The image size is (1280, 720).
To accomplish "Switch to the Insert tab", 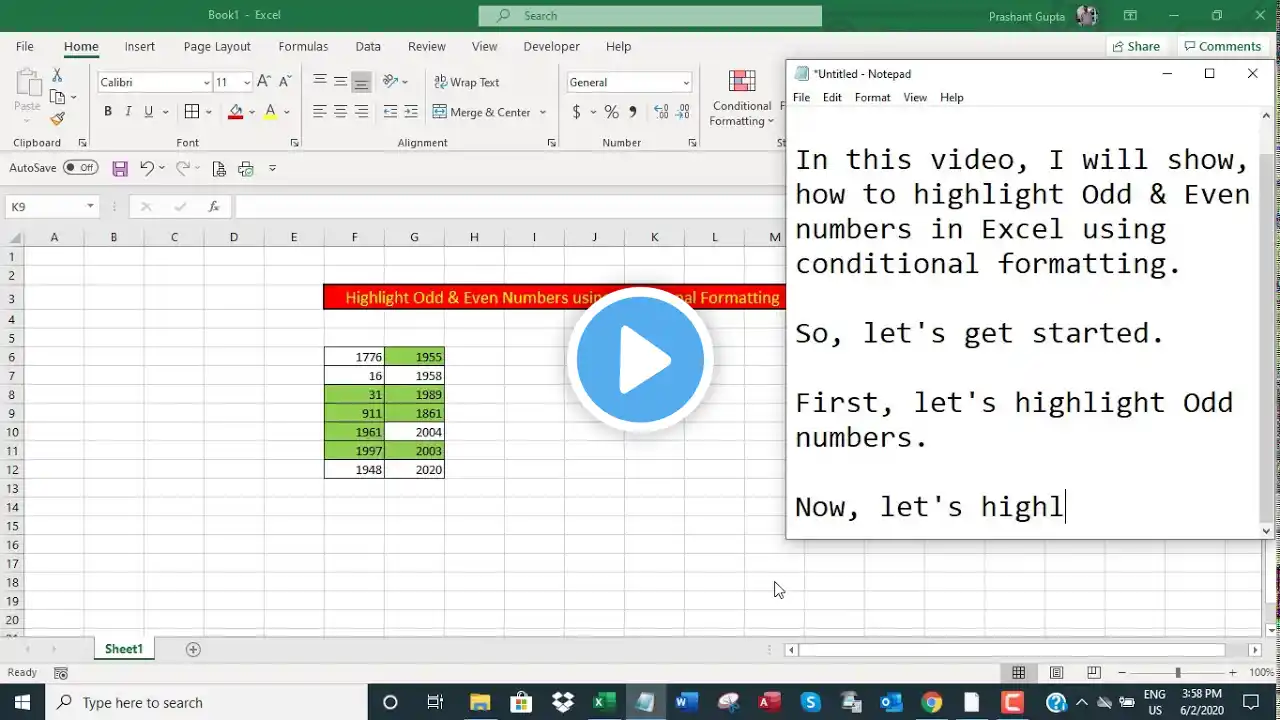I will pos(140,46).
